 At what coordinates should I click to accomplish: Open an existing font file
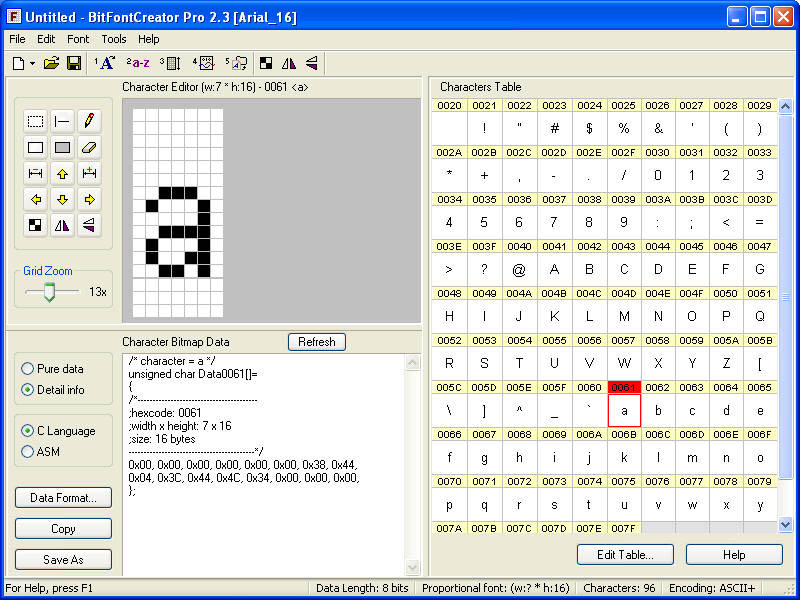51,62
